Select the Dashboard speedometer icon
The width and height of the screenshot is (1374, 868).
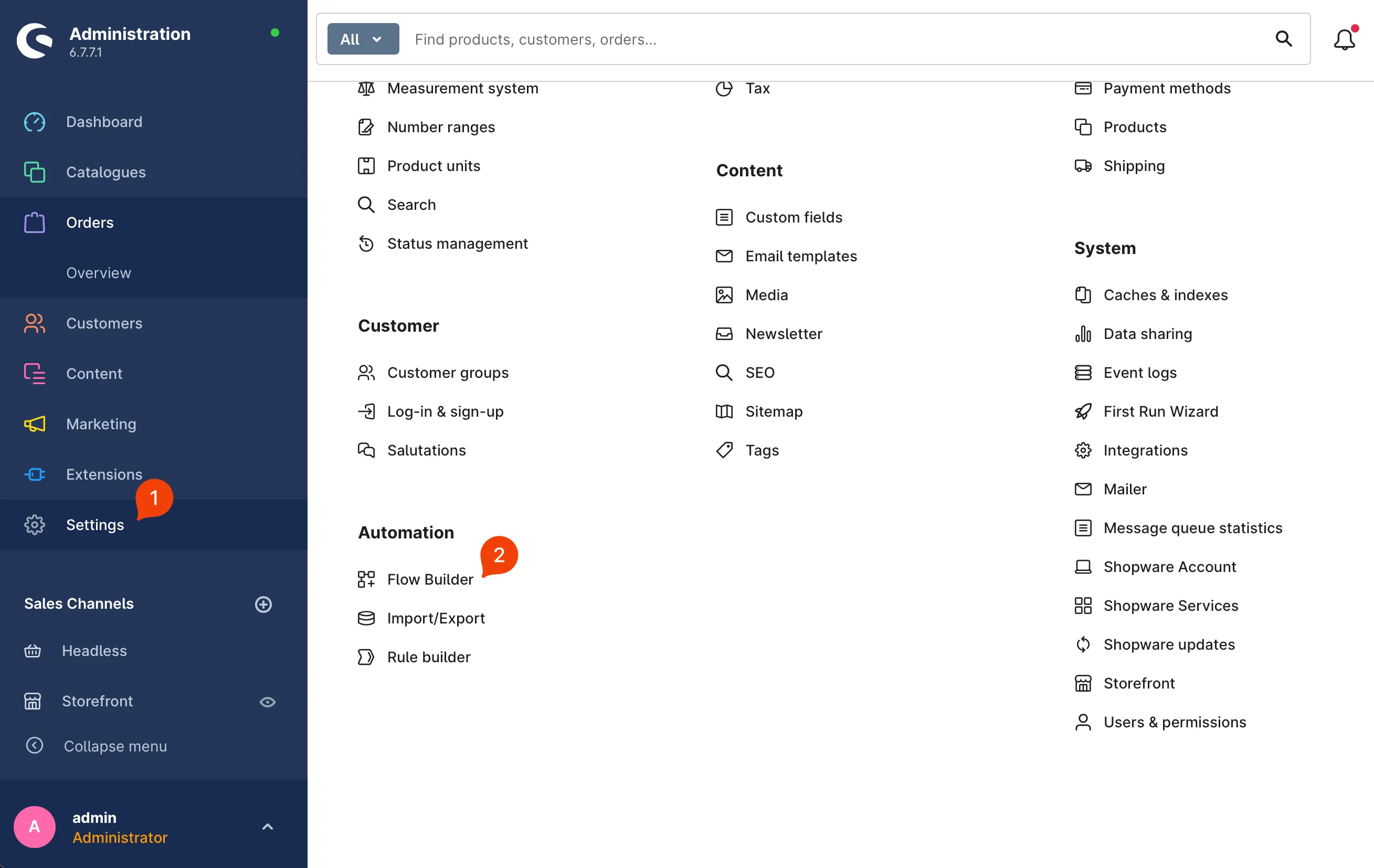34,122
